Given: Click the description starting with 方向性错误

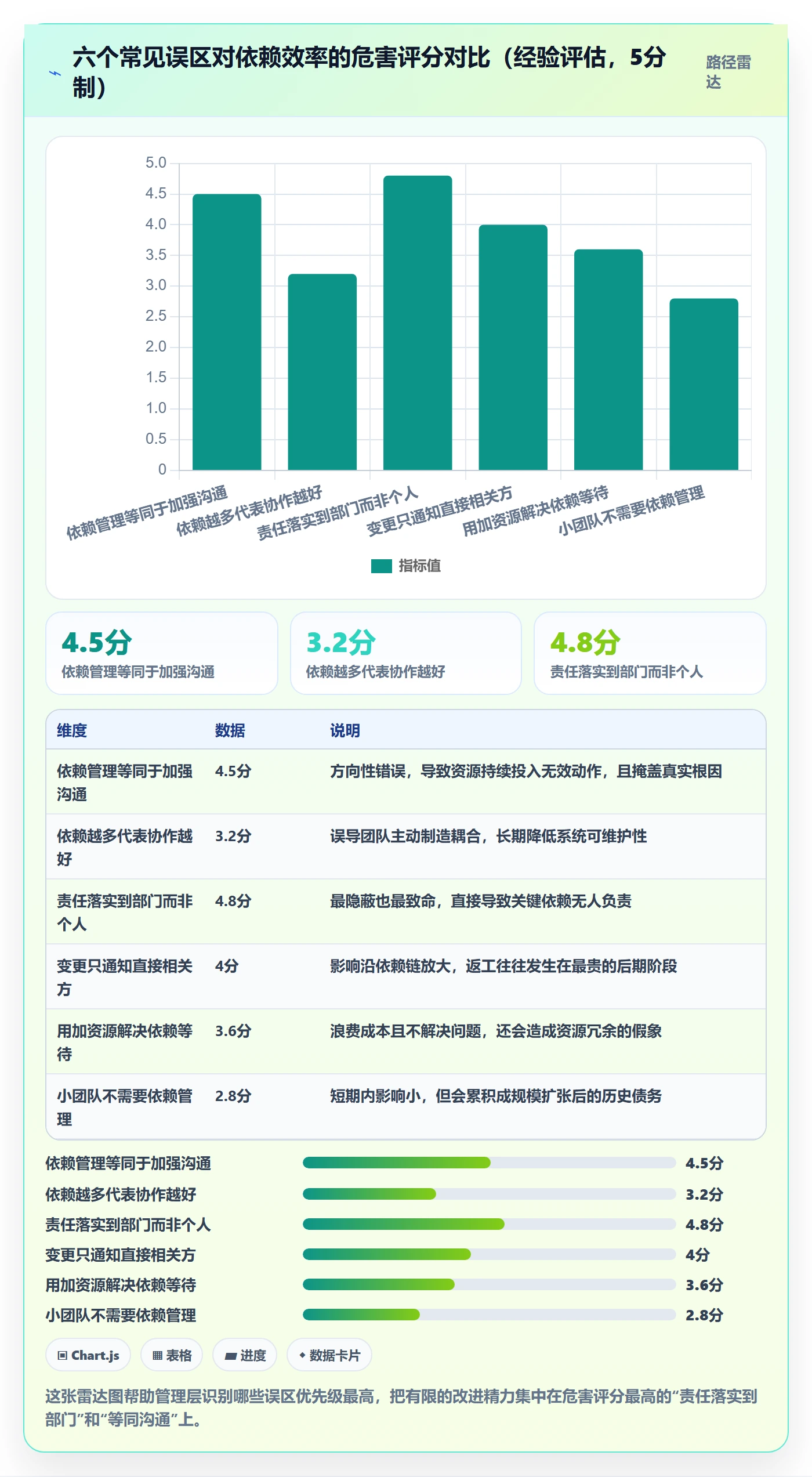Looking at the screenshot, I should tap(526, 771).
